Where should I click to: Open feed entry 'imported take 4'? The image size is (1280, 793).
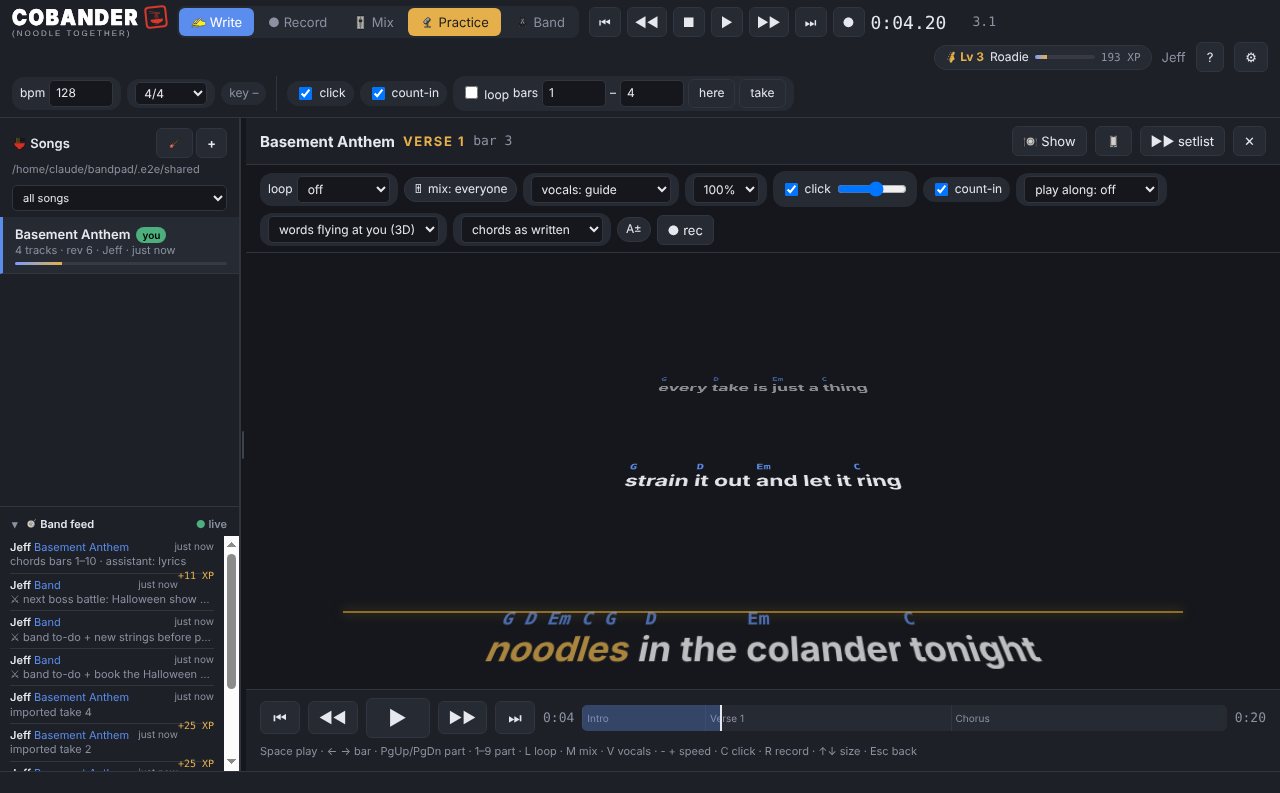point(112,705)
